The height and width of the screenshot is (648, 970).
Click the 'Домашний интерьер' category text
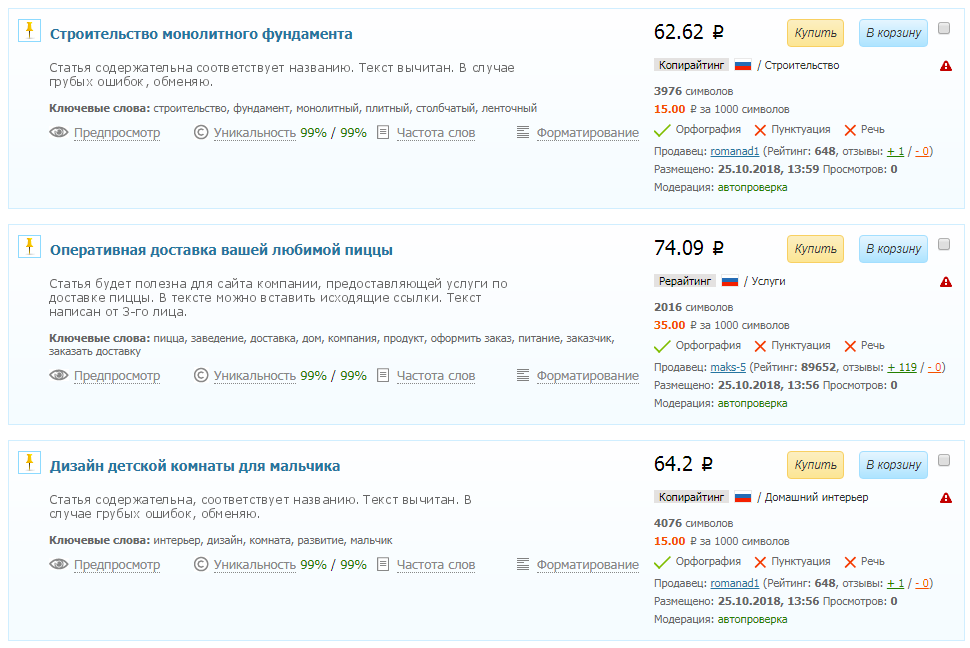817,497
